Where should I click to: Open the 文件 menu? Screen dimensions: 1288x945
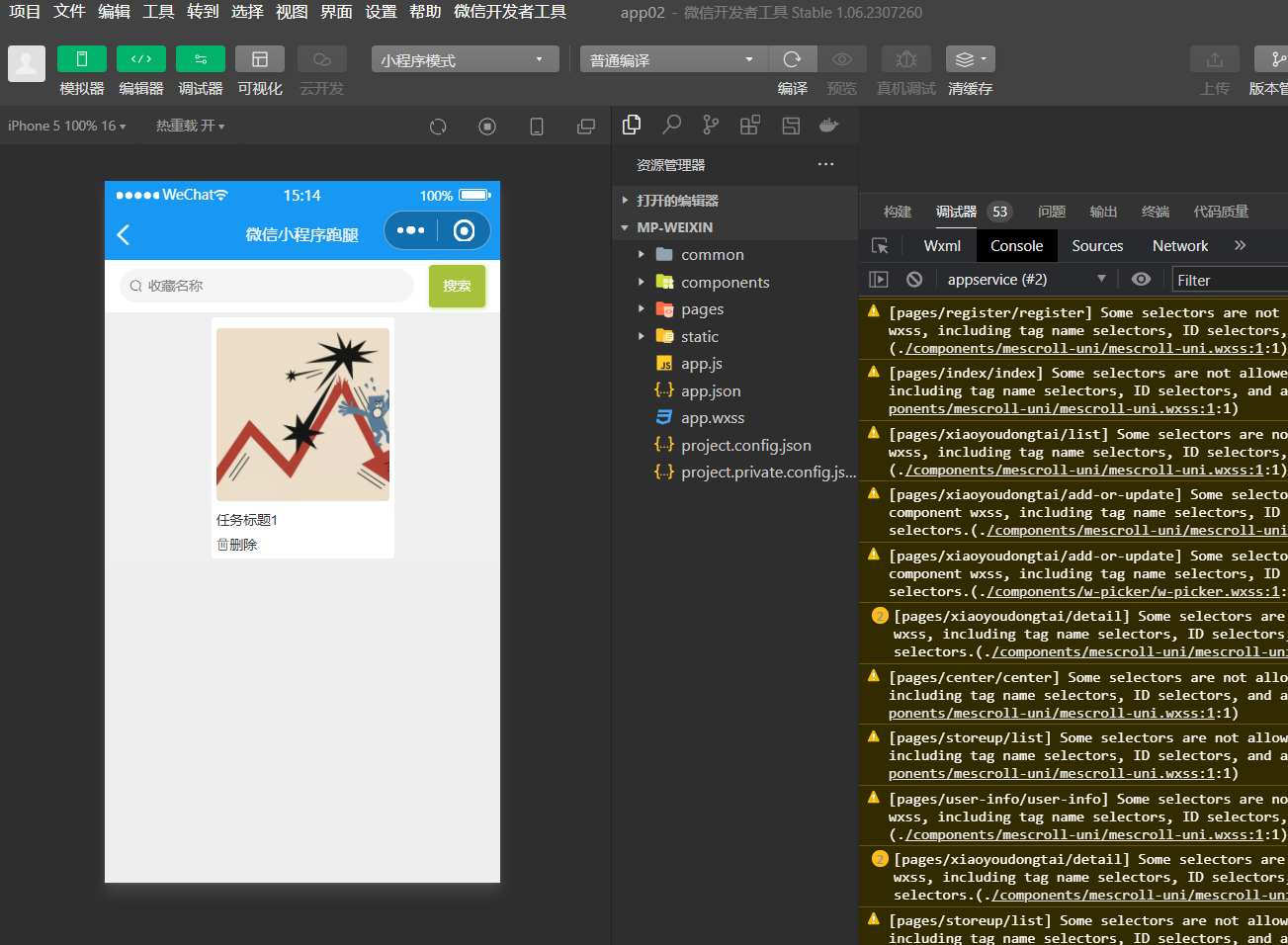69,12
